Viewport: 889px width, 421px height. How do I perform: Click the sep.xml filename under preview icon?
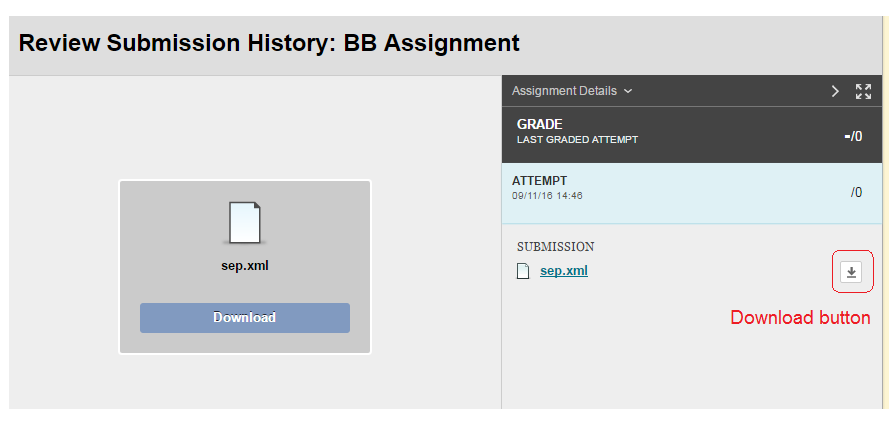pos(245,266)
